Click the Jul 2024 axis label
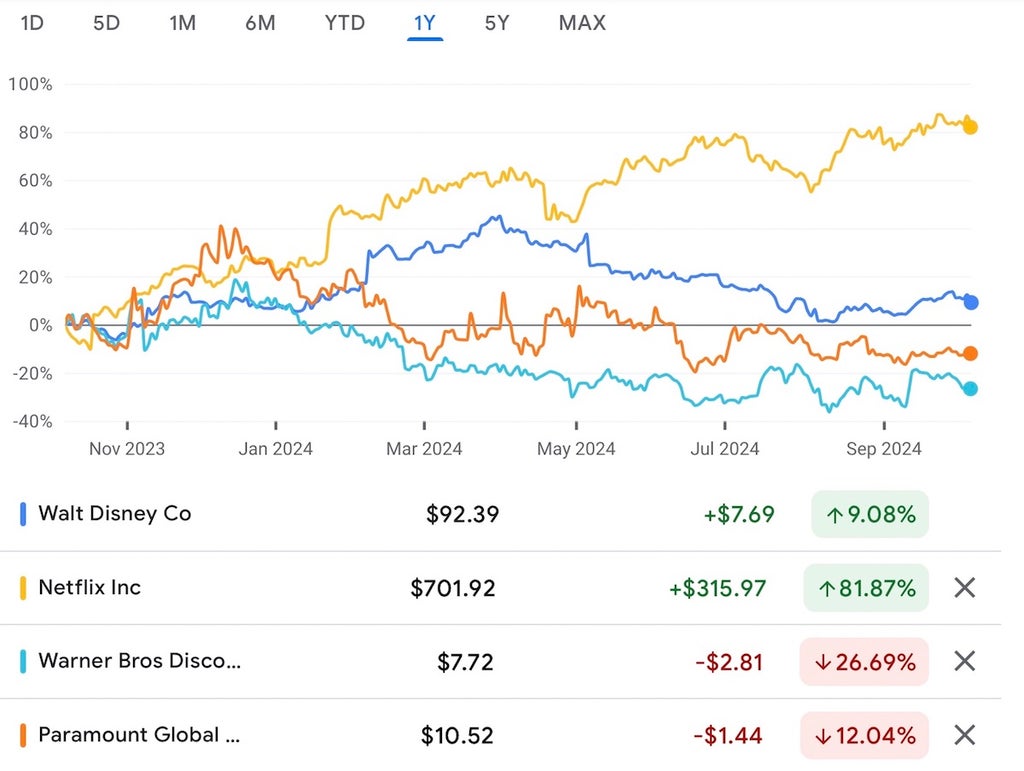 725,448
